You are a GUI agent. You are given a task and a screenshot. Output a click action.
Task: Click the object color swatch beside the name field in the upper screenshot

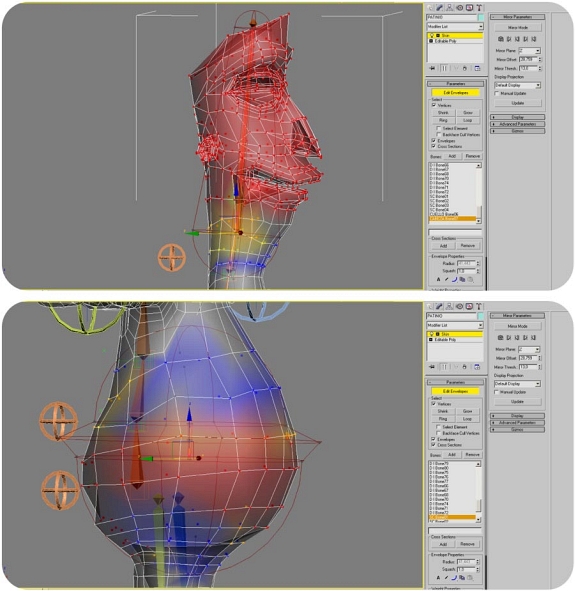481,17
